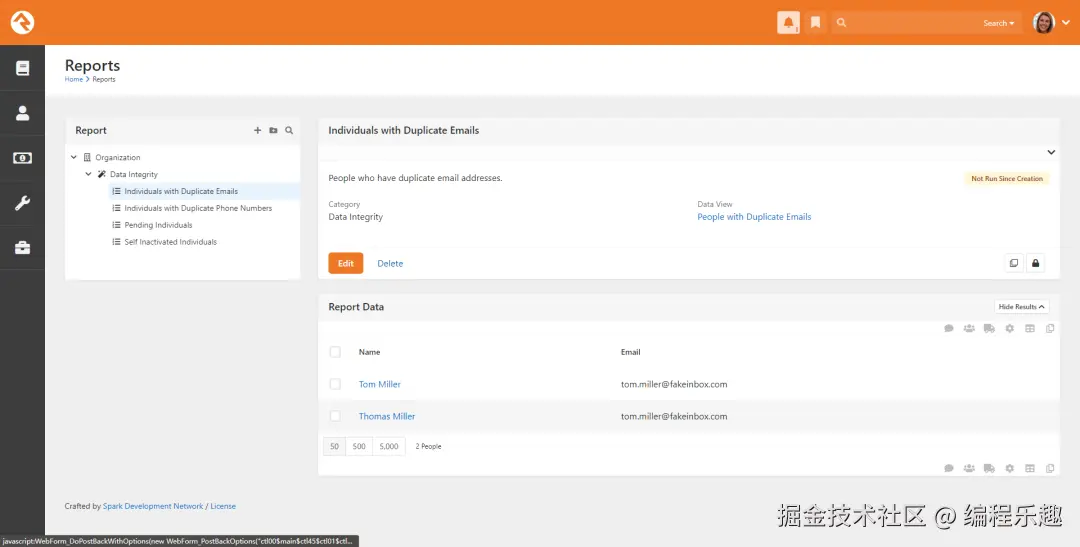Click the gear workflow icon below grid
This screenshot has width=1080, height=547.
1010,468
